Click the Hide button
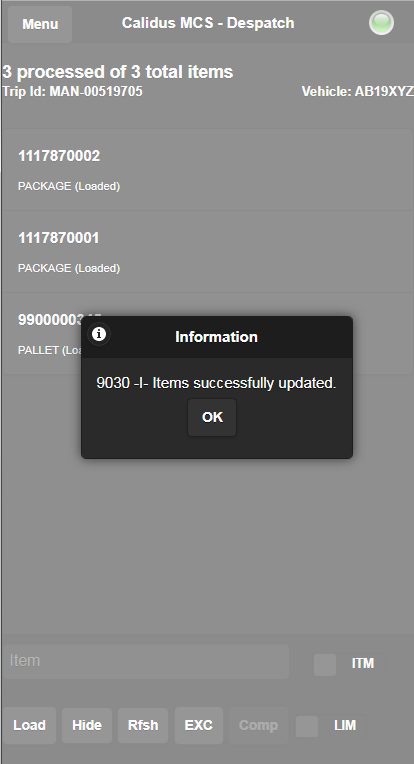The height and width of the screenshot is (764, 414). (x=87, y=725)
